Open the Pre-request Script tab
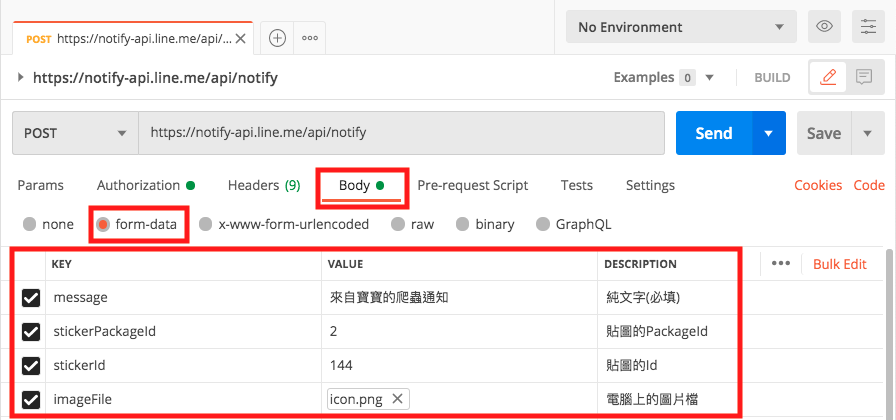The image size is (896, 420). [x=473, y=185]
